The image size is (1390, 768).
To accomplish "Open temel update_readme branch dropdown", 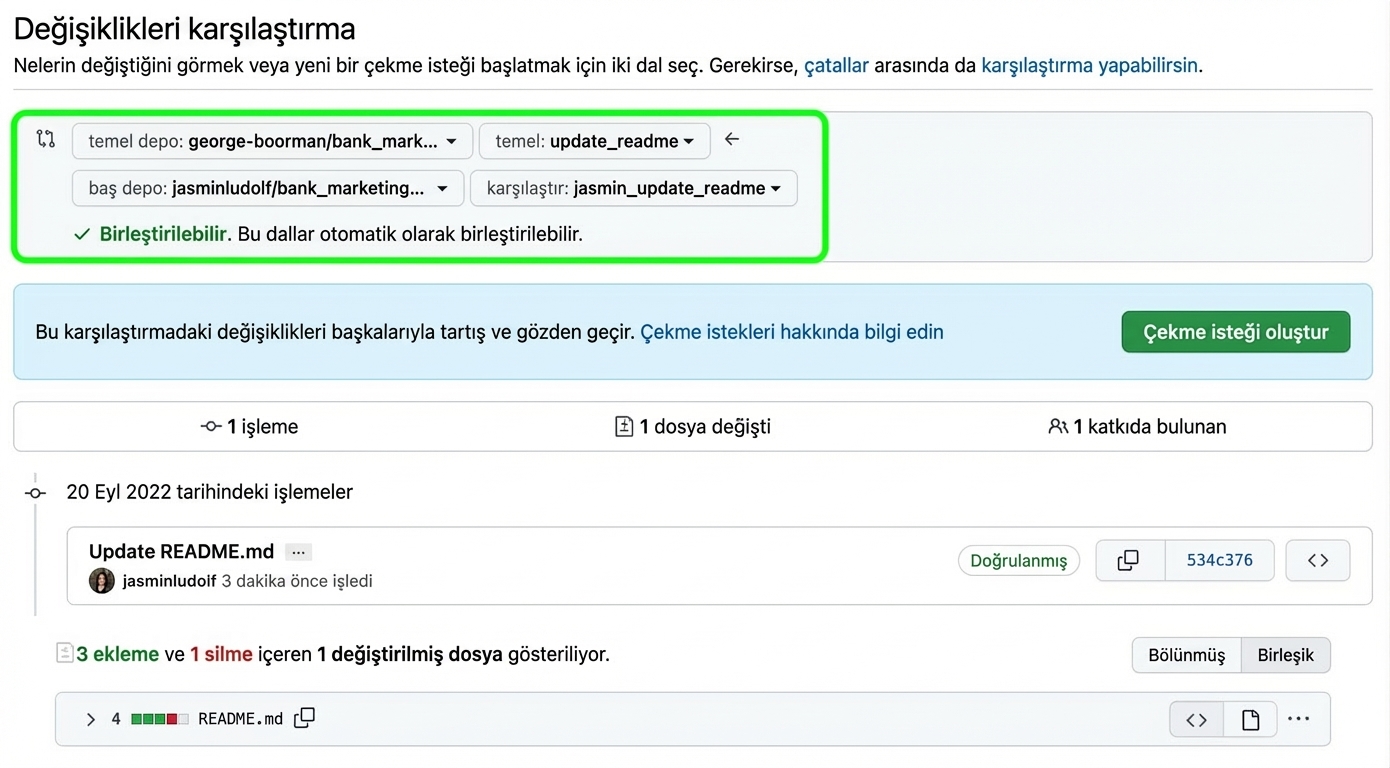I will click(x=594, y=141).
